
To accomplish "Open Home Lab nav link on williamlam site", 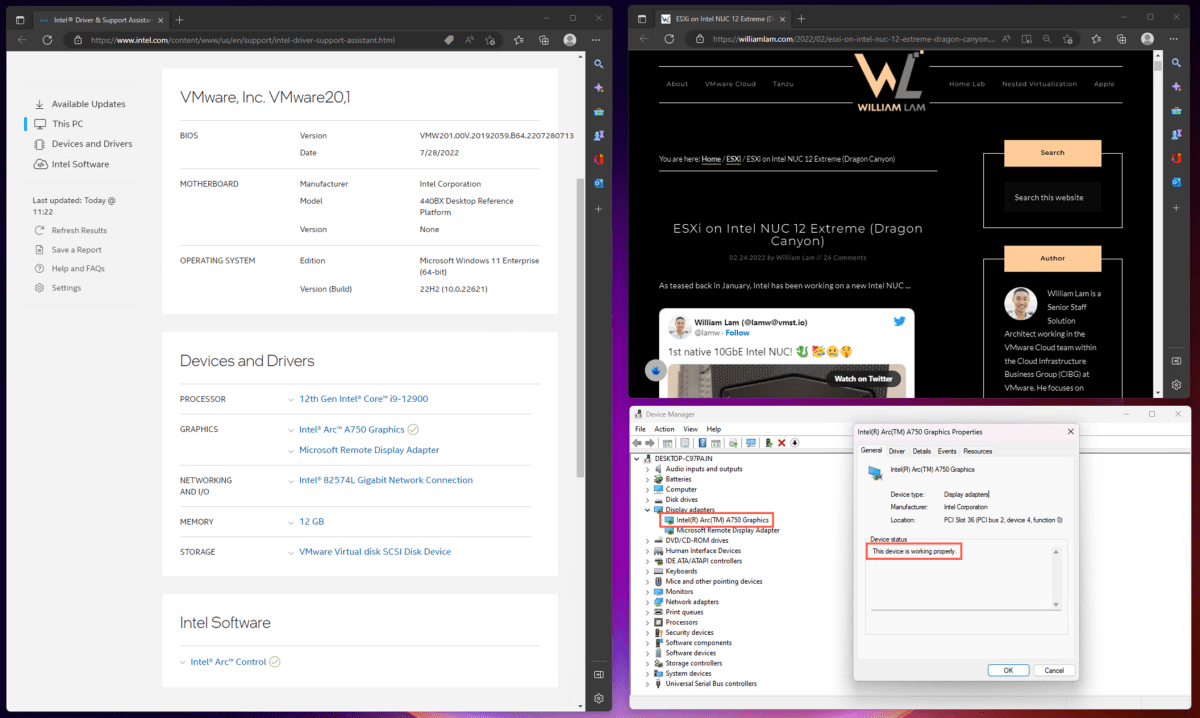I will pyautogui.click(x=967, y=84).
